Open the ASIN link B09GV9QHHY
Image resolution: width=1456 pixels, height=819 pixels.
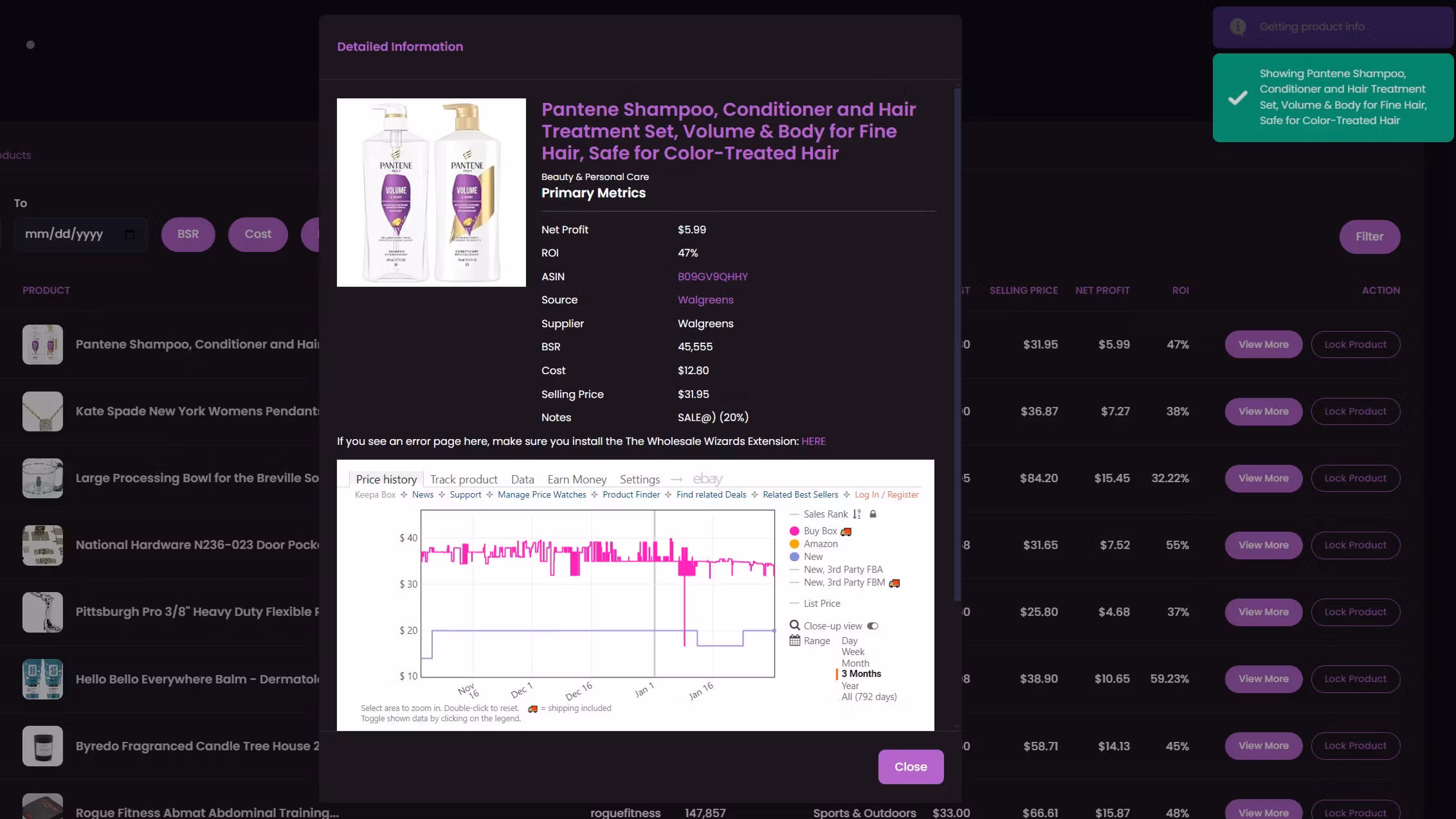click(x=713, y=276)
